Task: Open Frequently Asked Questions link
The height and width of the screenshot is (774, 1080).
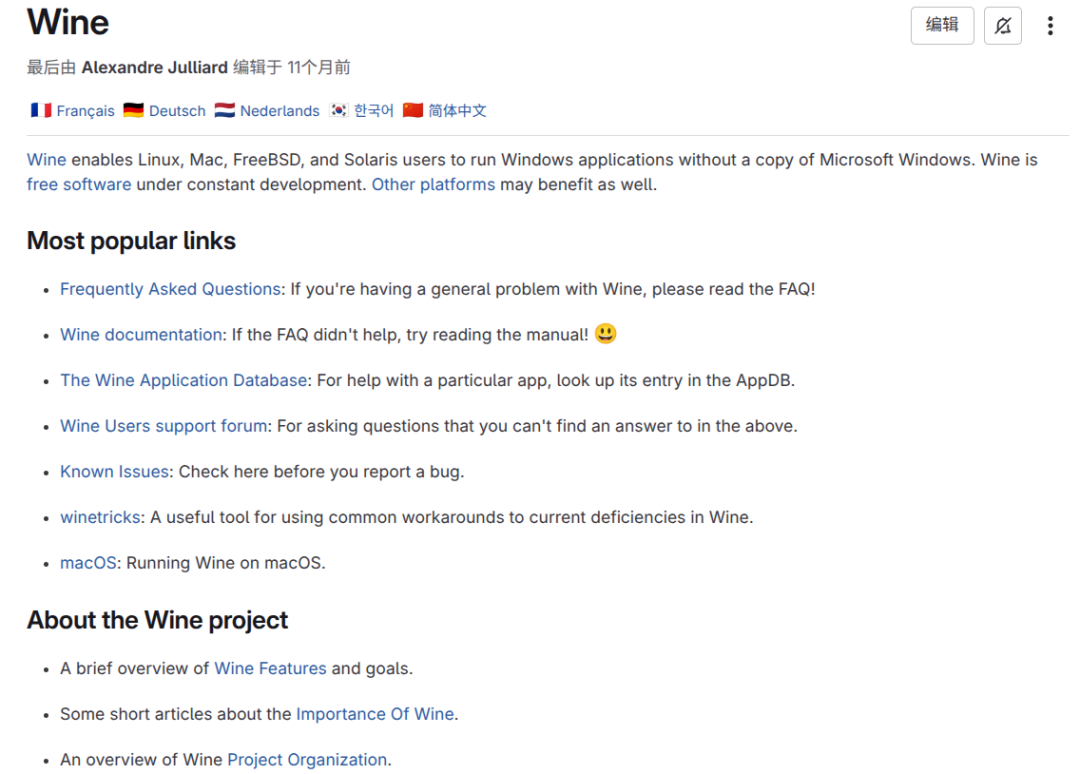Action: [x=170, y=289]
